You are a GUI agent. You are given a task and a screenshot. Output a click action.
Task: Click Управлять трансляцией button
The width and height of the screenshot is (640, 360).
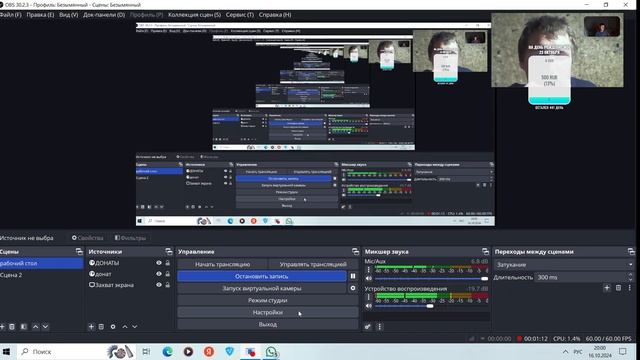pos(313,264)
